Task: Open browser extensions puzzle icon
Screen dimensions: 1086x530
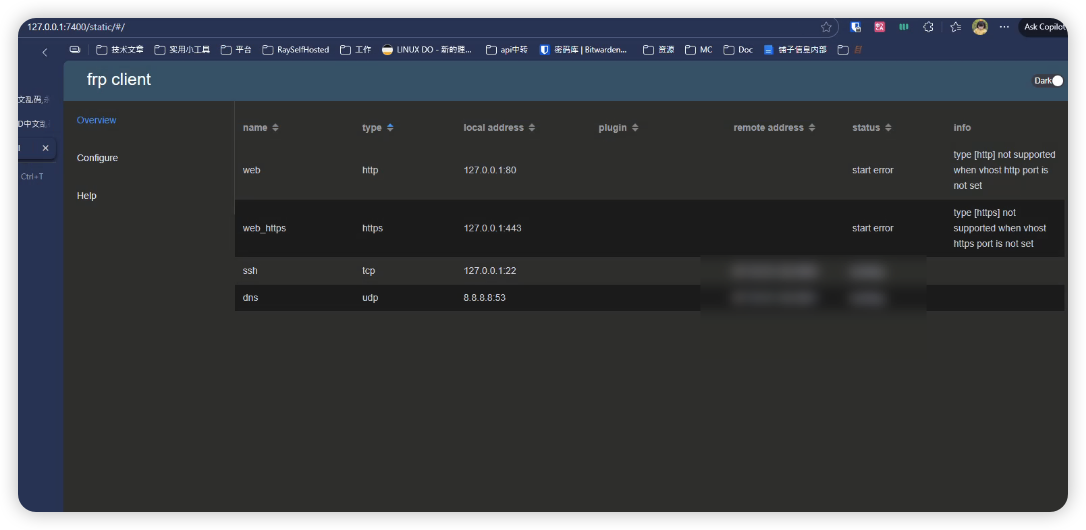Action: pyautogui.click(x=928, y=27)
